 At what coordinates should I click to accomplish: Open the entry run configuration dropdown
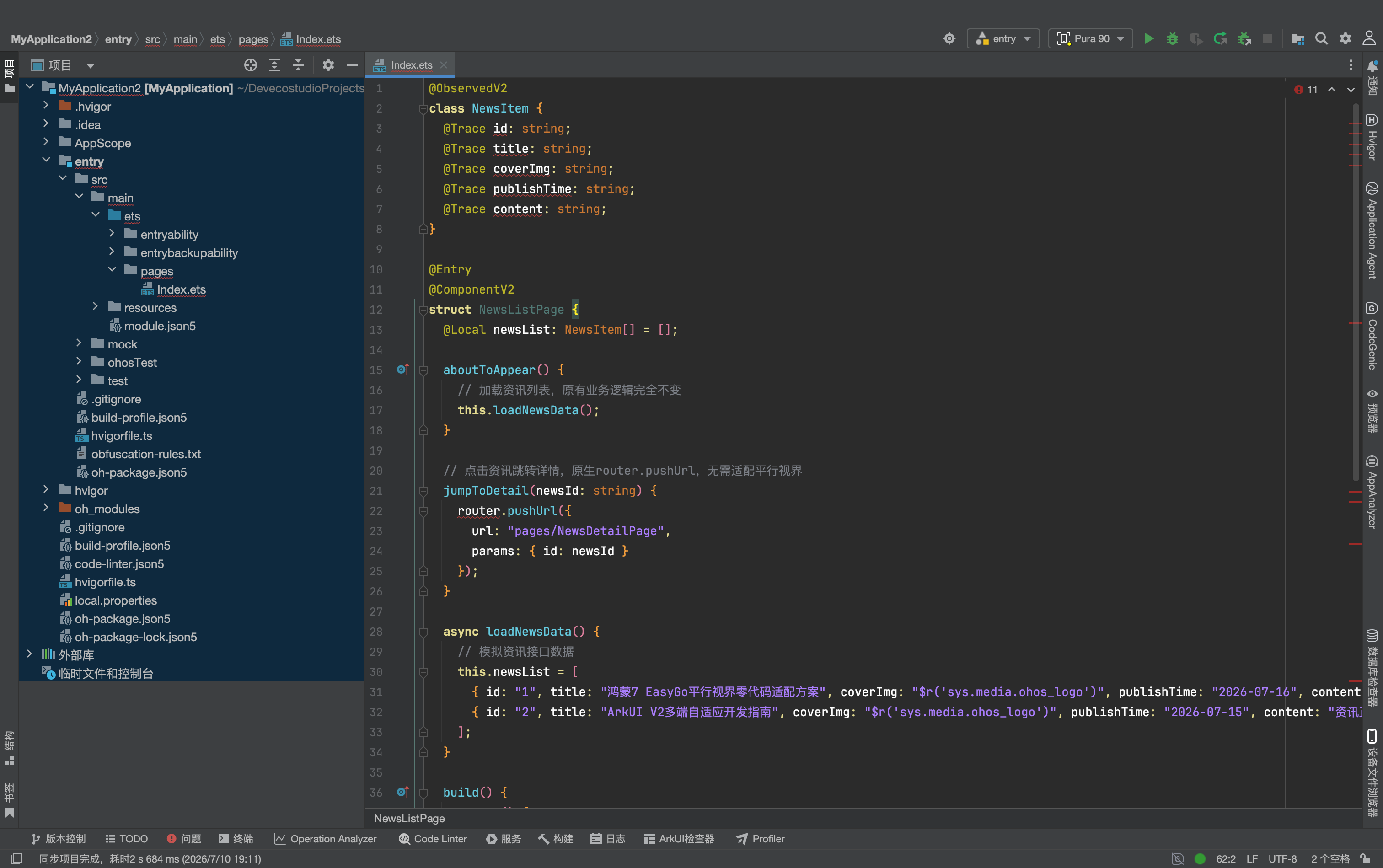coord(1003,38)
